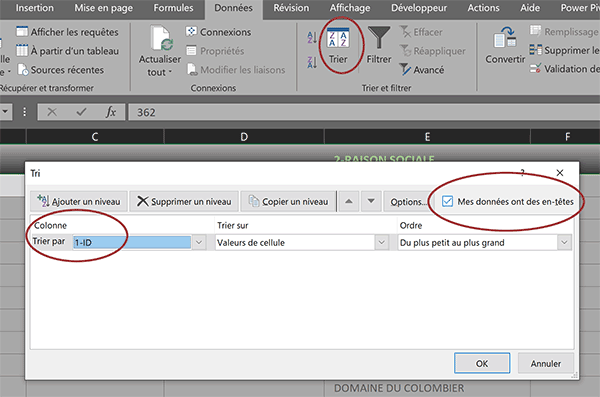Sort descending with the Z-A icon
600x397 pixels.
coord(312,62)
